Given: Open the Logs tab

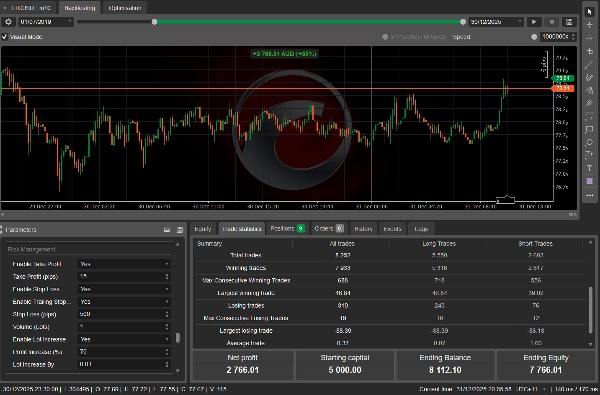Looking at the screenshot, I should 421,229.
